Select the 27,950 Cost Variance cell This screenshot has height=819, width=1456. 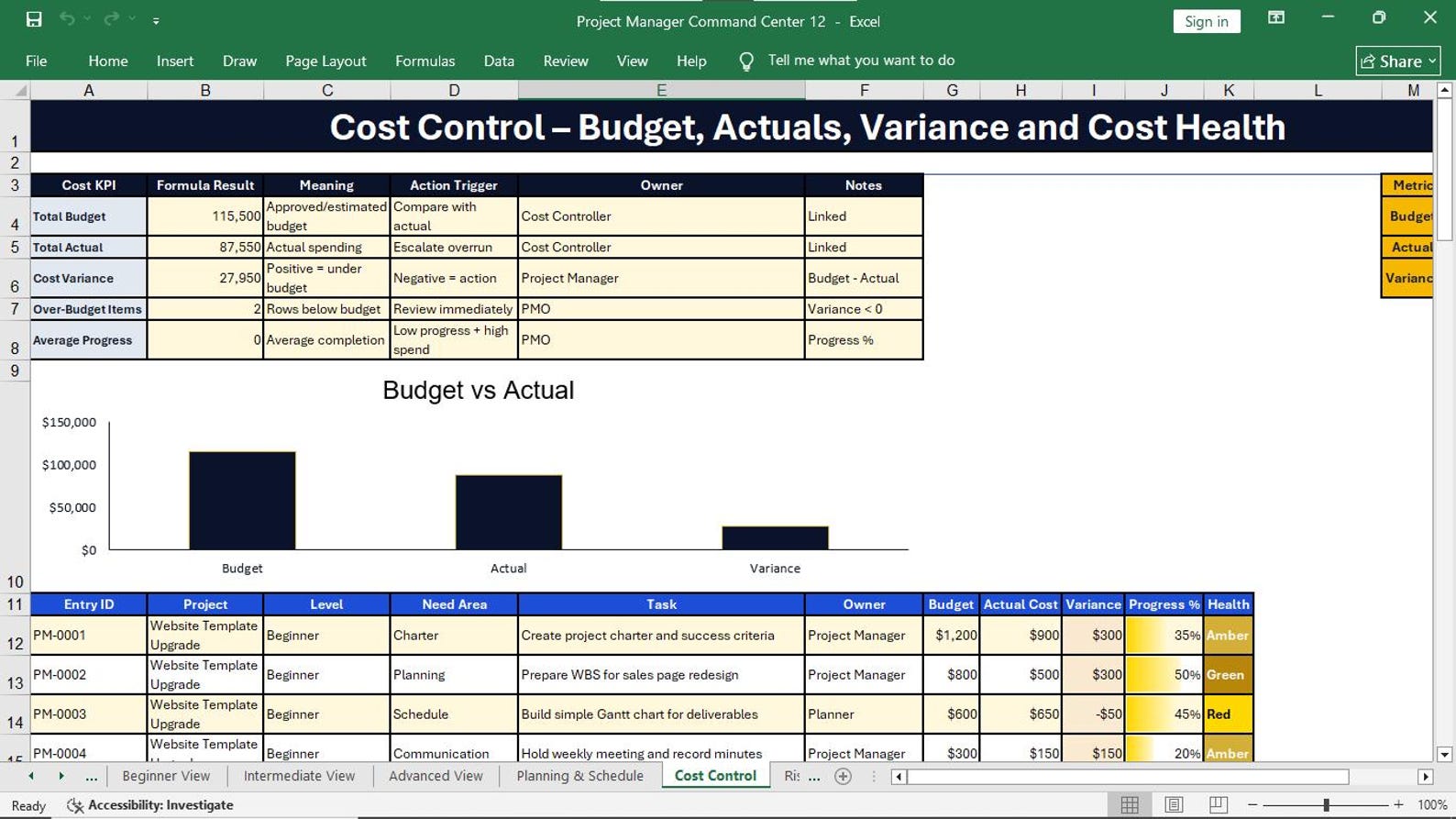[205, 278]
